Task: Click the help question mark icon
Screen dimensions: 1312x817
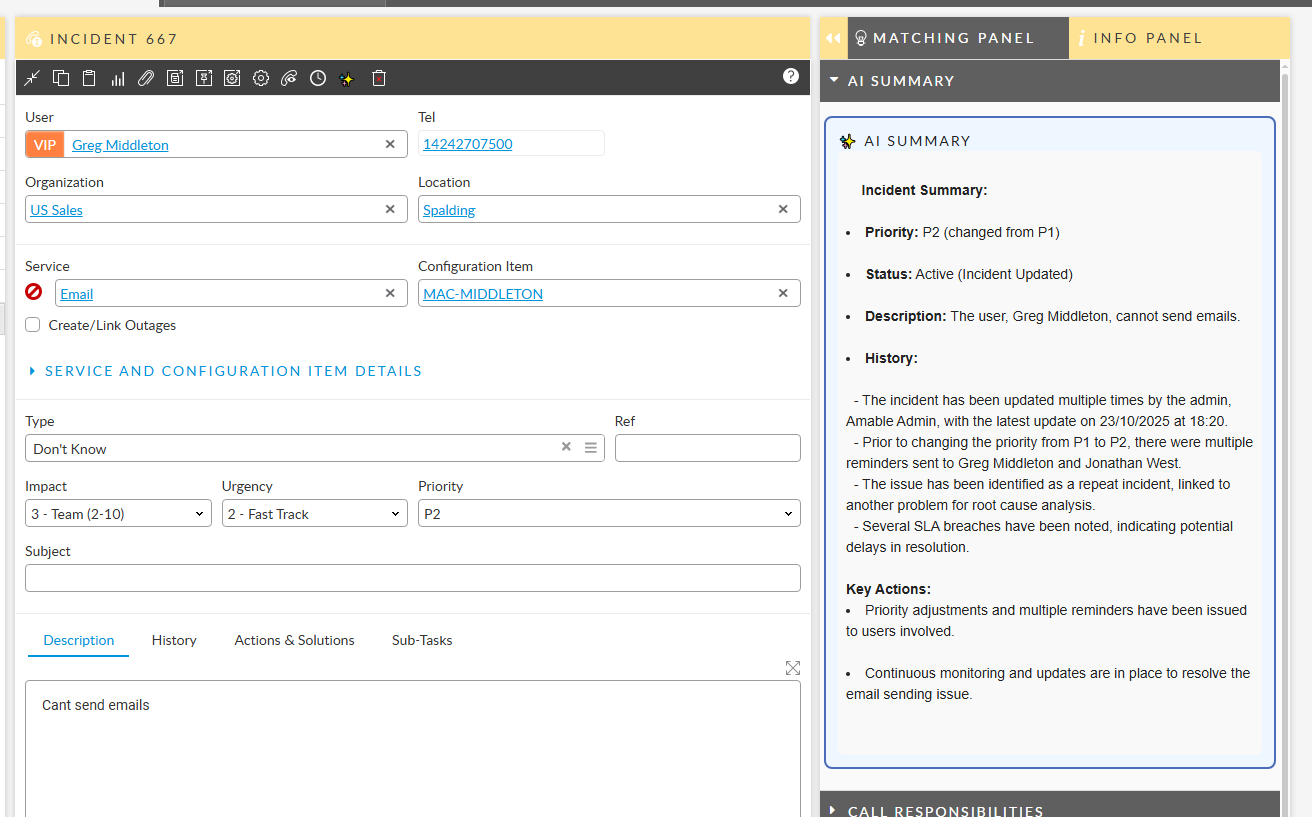Action: (790, 76)
